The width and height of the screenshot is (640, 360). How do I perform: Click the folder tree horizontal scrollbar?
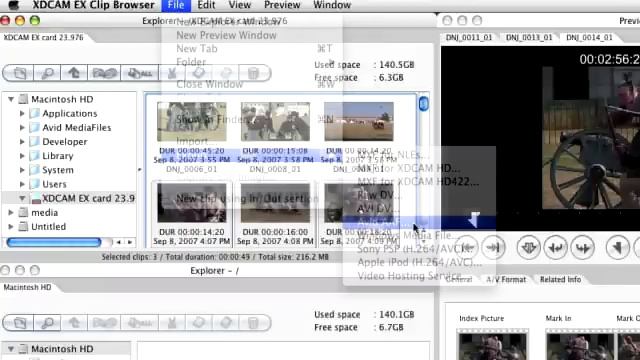(54, 242)
